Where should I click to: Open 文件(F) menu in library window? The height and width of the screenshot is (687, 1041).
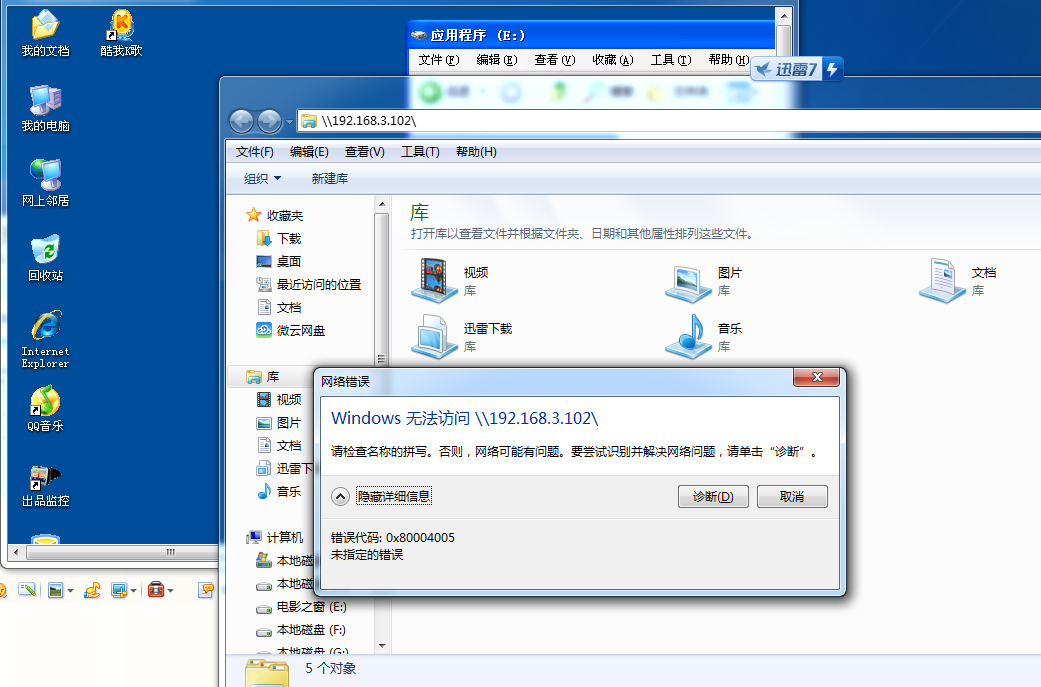pyautogui.click(x=254, y=152)
